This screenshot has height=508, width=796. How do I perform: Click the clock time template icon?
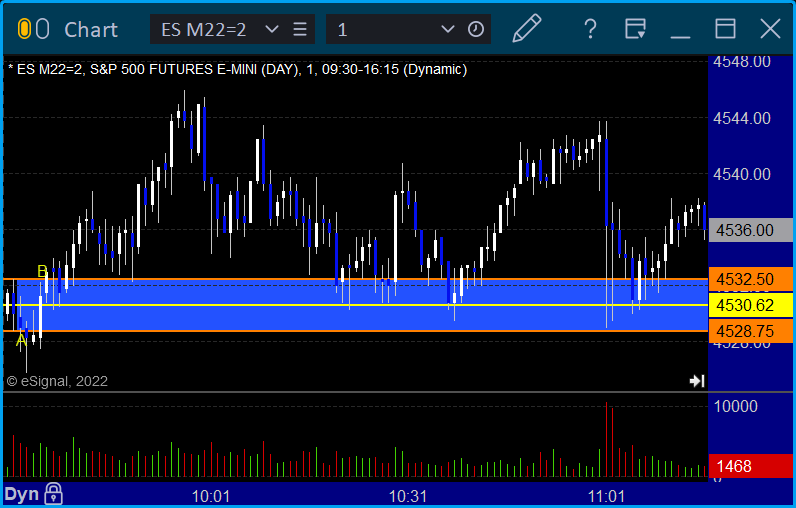476,29
